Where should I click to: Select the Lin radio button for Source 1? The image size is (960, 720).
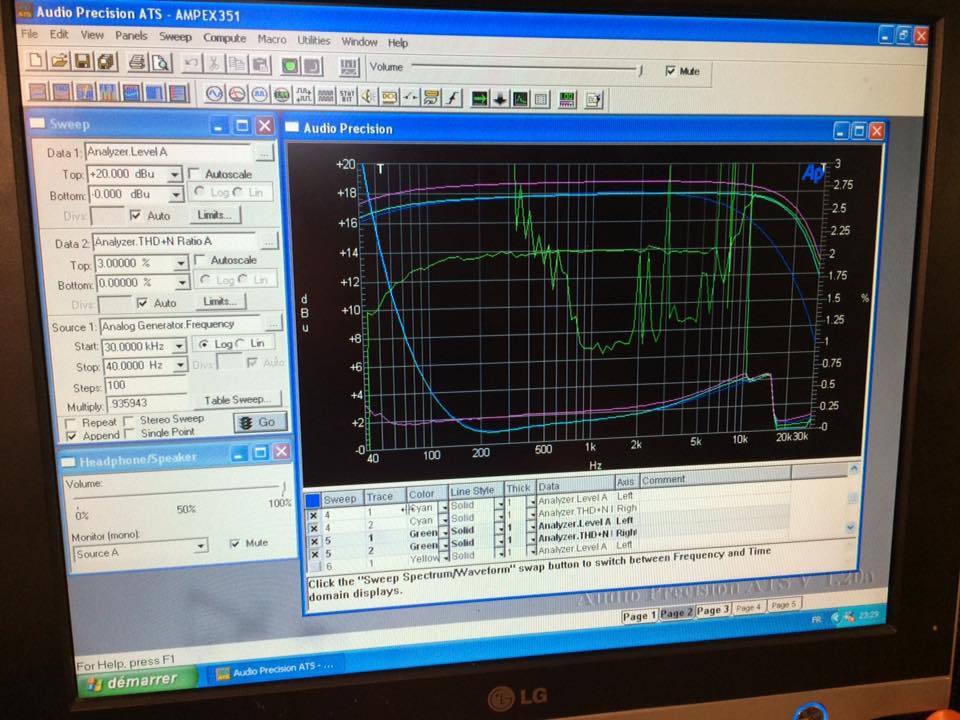pyautogui.click(x=239, y=343)
